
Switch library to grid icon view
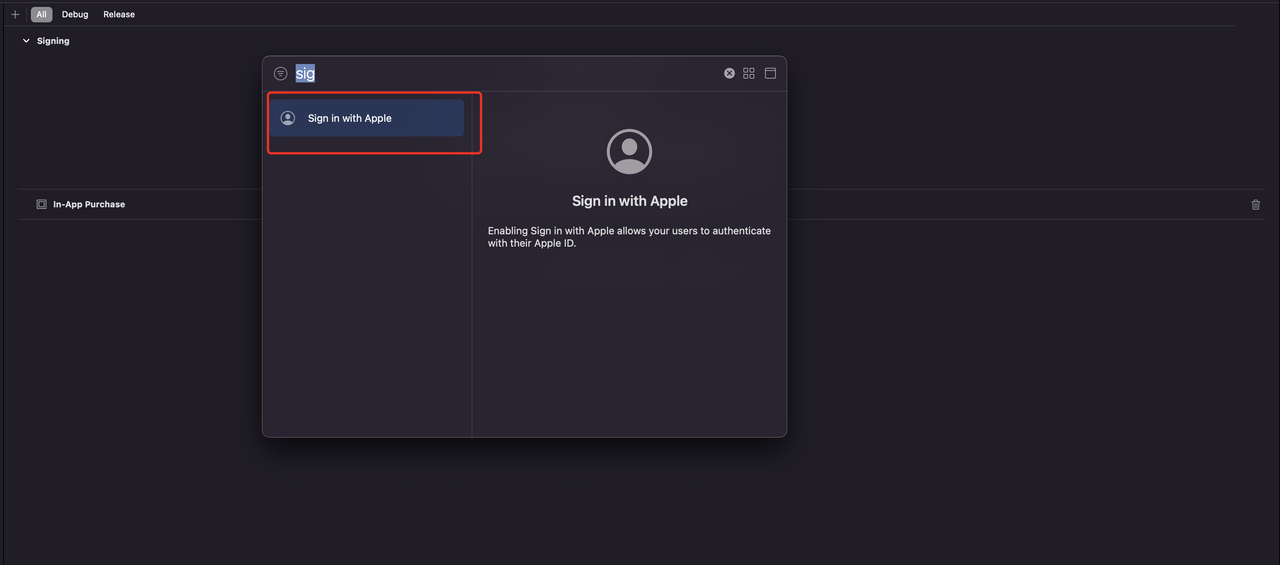point(749,73)
